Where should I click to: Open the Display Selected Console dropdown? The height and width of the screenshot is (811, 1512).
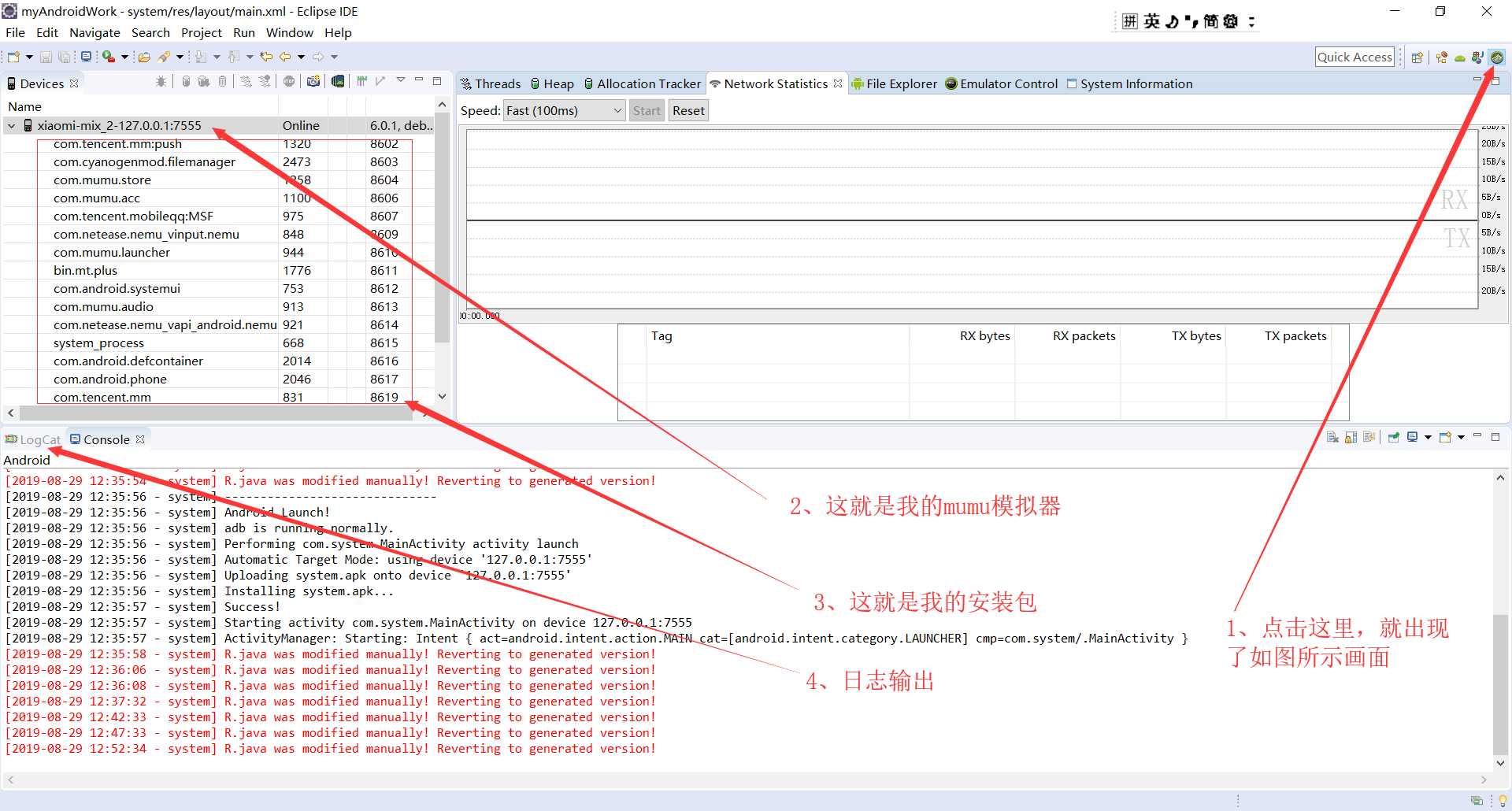coord(1428,437)
